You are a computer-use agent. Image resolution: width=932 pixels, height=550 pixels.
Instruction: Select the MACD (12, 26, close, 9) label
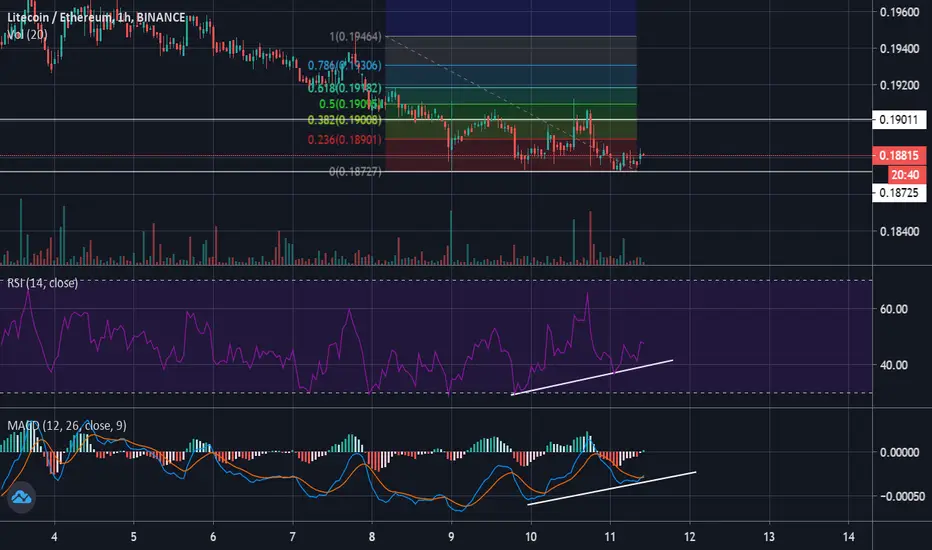(x=67, y=426)
